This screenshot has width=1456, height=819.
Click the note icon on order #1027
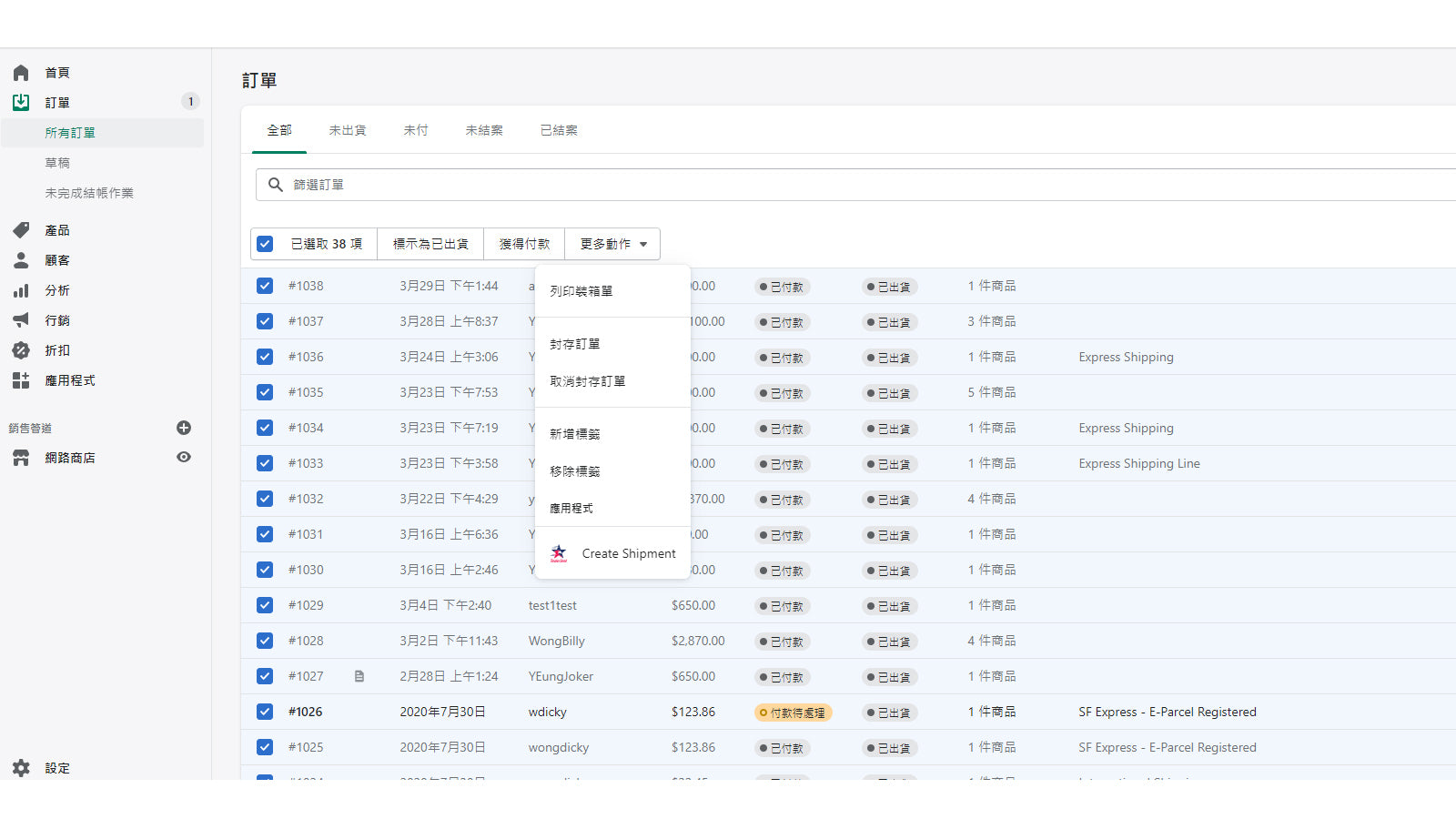tap(359, 676)
